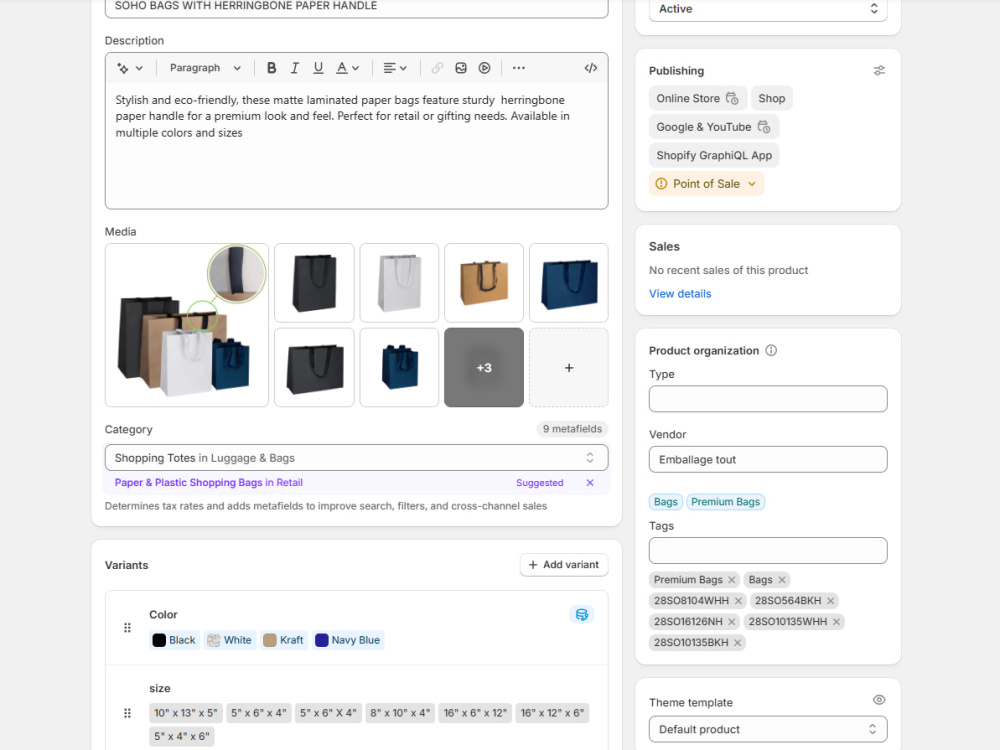The height and width of the screenshot is (750, 1000).
Task: Select the 16" x 12" x 6" size value
Action: [x=552, y=713]
